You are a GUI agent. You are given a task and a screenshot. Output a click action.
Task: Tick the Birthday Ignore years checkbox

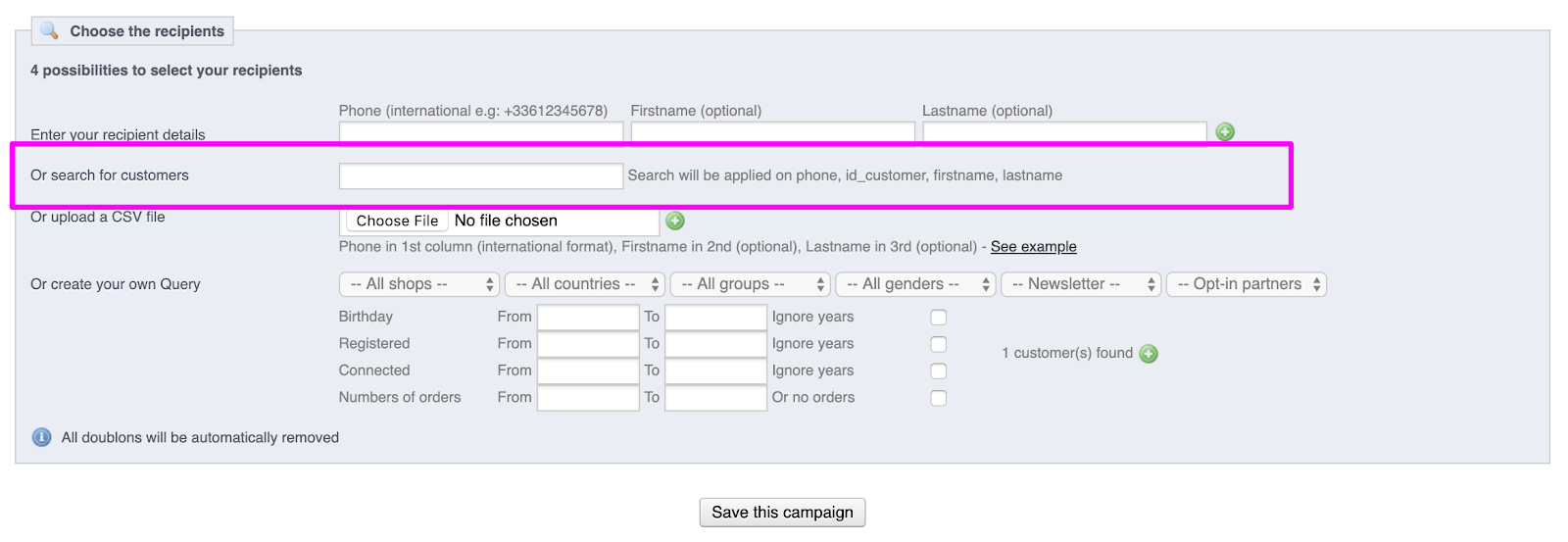(939, 318)
